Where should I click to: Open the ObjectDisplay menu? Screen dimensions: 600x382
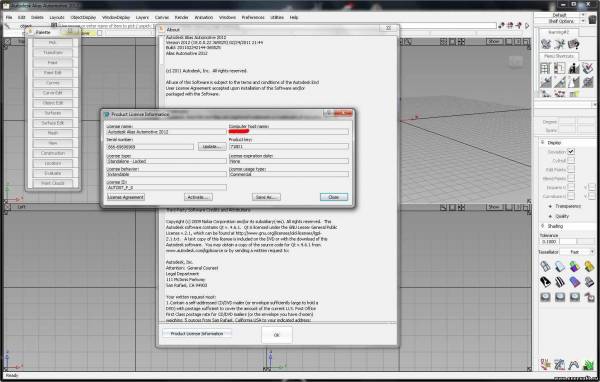click(83, 18)
